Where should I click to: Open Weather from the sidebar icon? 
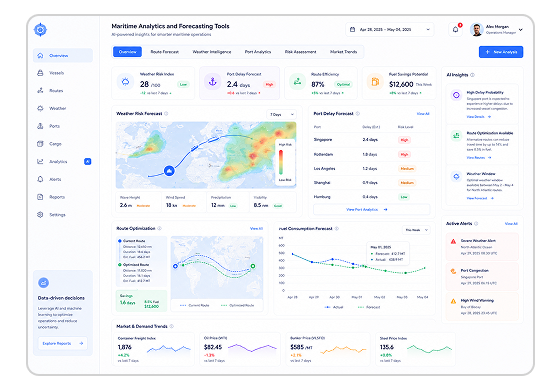point(40,108)
